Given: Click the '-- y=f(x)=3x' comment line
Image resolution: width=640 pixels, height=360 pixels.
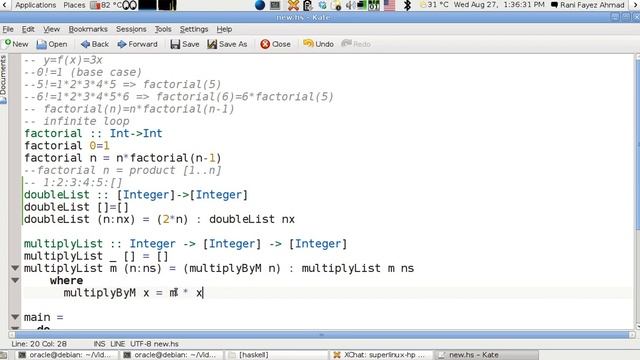Looking at the screenshot, I should [63, 60].
